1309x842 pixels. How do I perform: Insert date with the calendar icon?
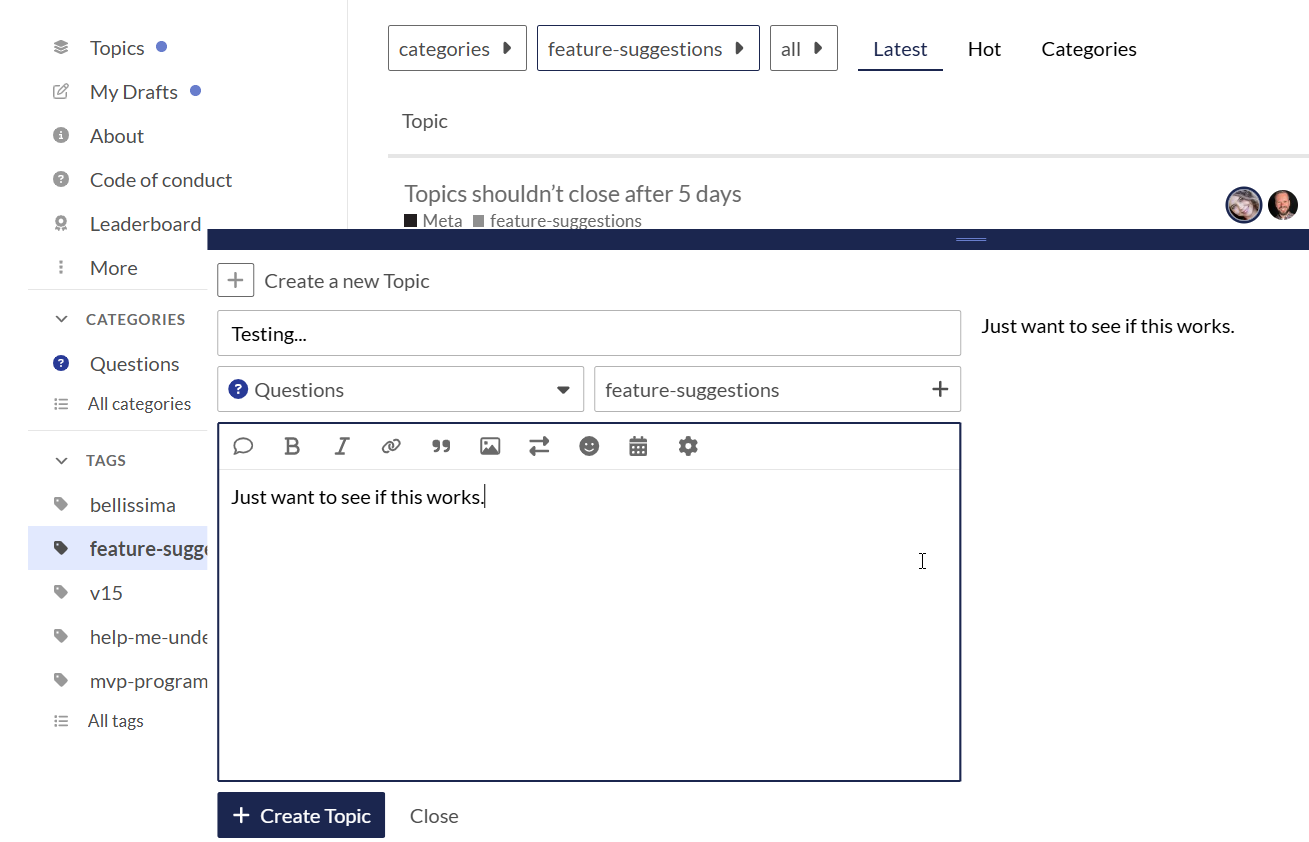(638, 446)
